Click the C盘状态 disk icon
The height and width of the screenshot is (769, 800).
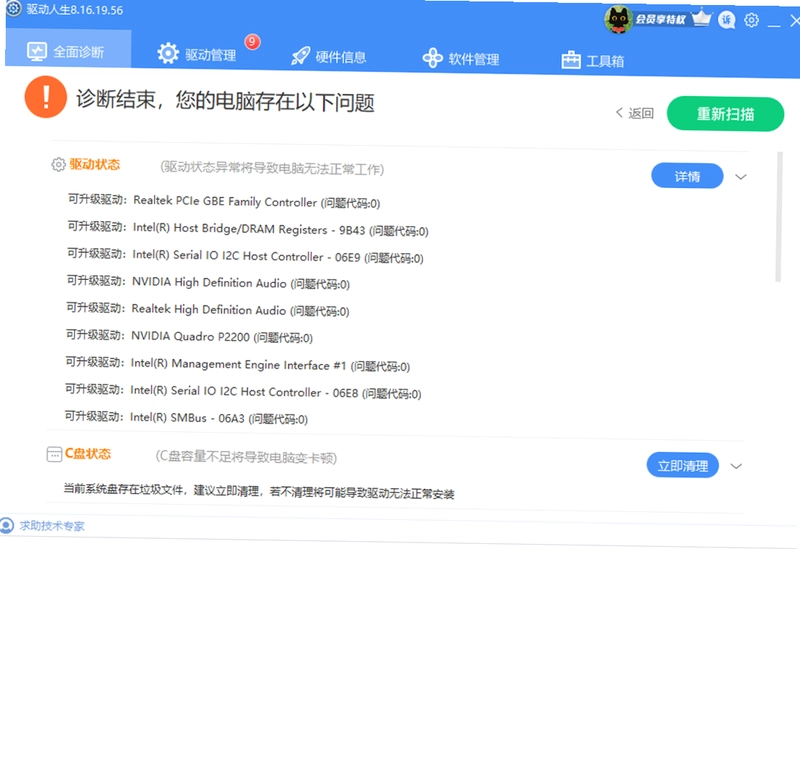(54, 454)
